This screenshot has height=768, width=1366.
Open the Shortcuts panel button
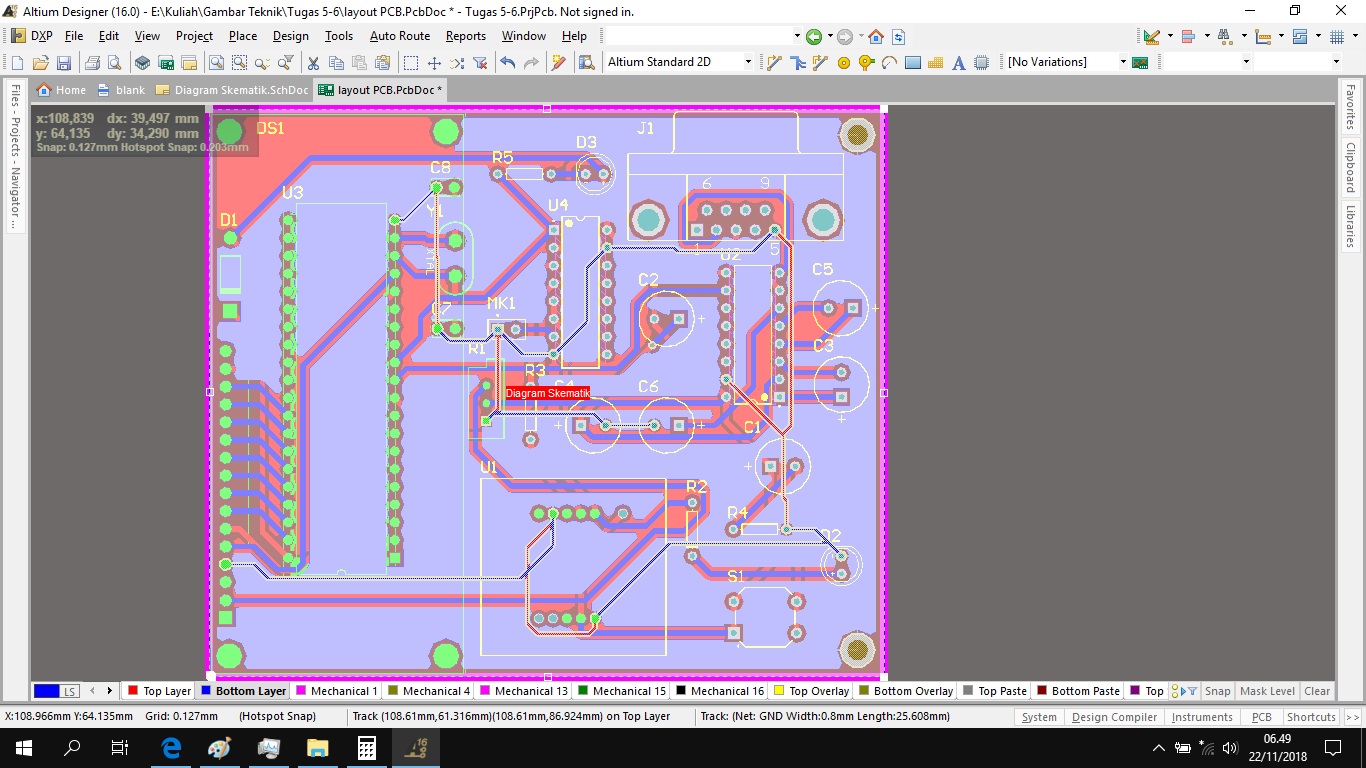[1311, 717]
